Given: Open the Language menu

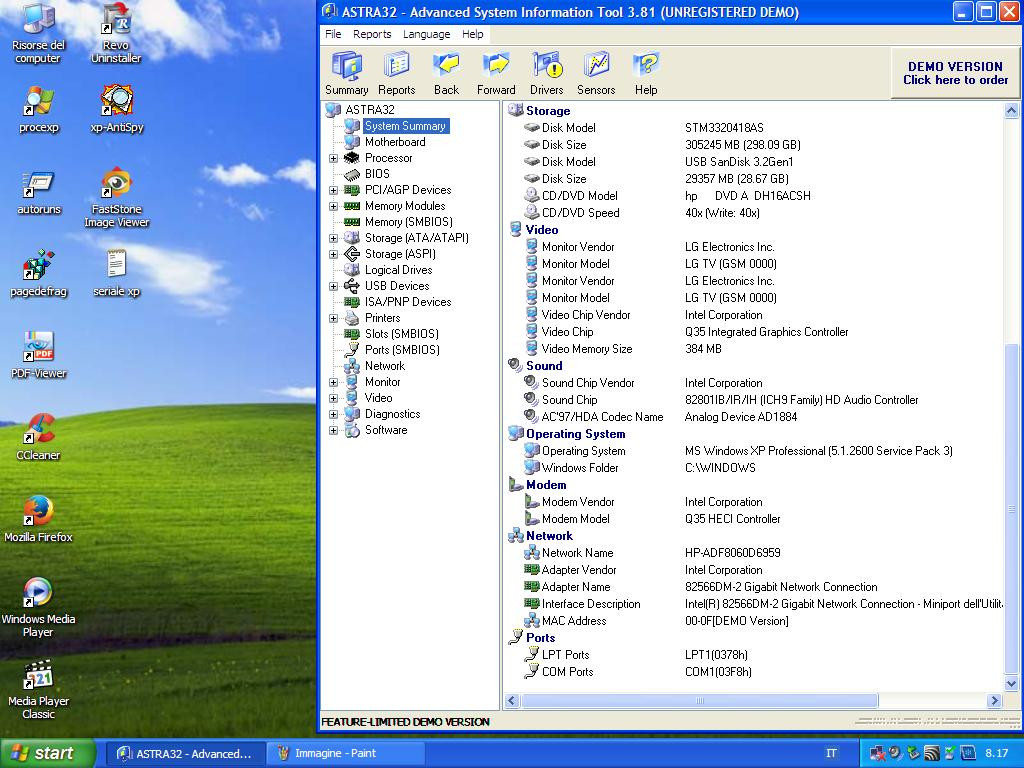Looking at the screenshot, I should pos(426,34).
